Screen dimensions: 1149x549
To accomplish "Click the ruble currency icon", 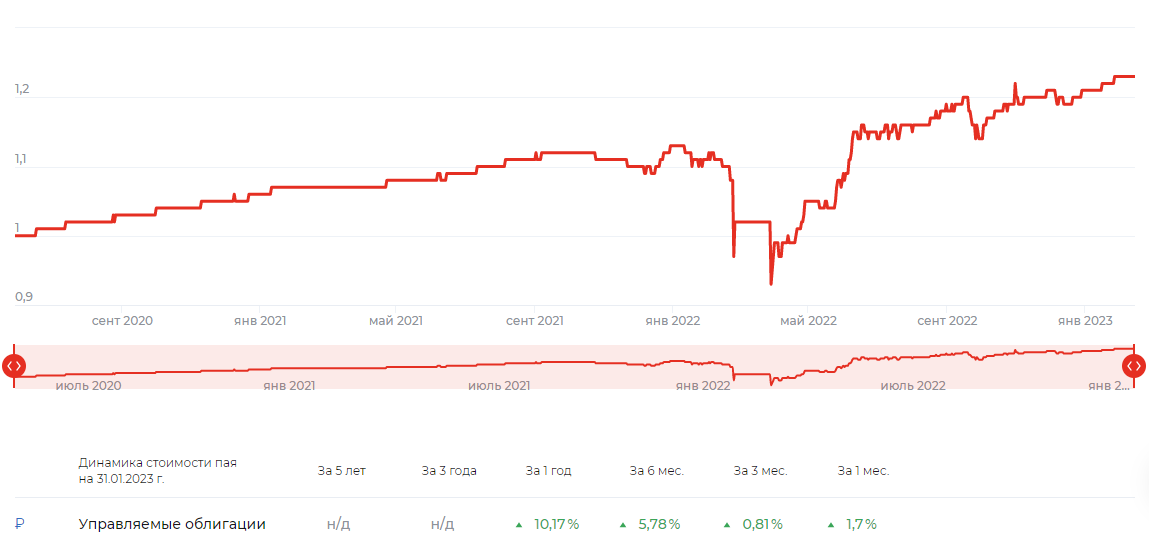I will (19, 524).
